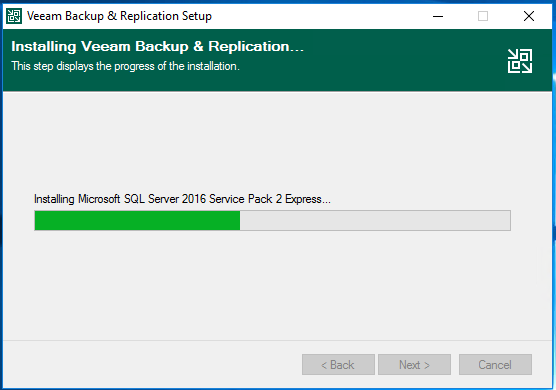Click the 'Veeam Backup & Replication Setup' title

[119, 16]
